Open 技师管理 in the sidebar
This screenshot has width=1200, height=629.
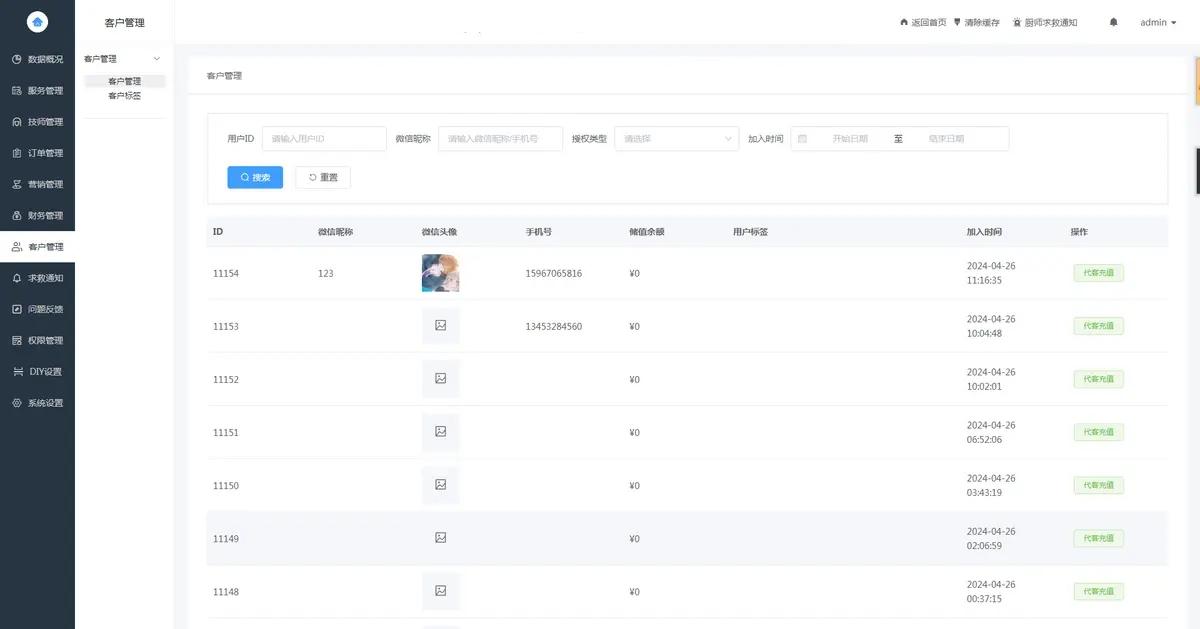pos(37,122)
